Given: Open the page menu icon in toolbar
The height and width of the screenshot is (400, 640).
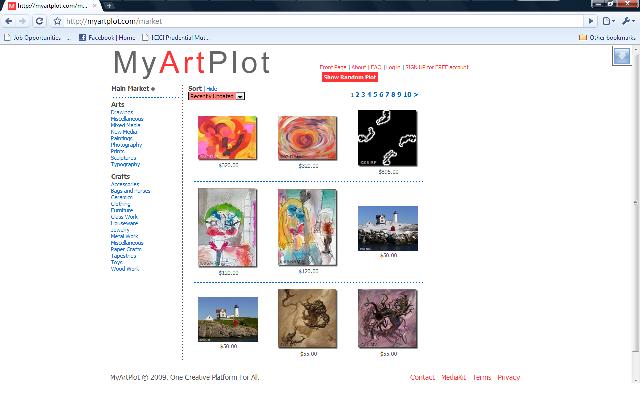Looking at the screenshot, I should click(x=608, y=21).
